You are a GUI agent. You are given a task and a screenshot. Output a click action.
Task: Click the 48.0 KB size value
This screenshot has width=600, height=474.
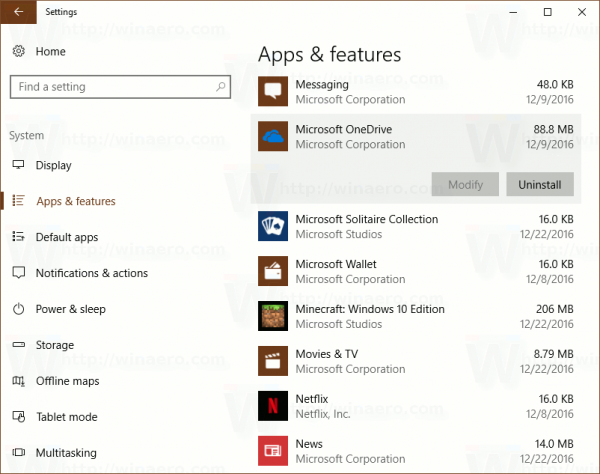pos(555,85)
